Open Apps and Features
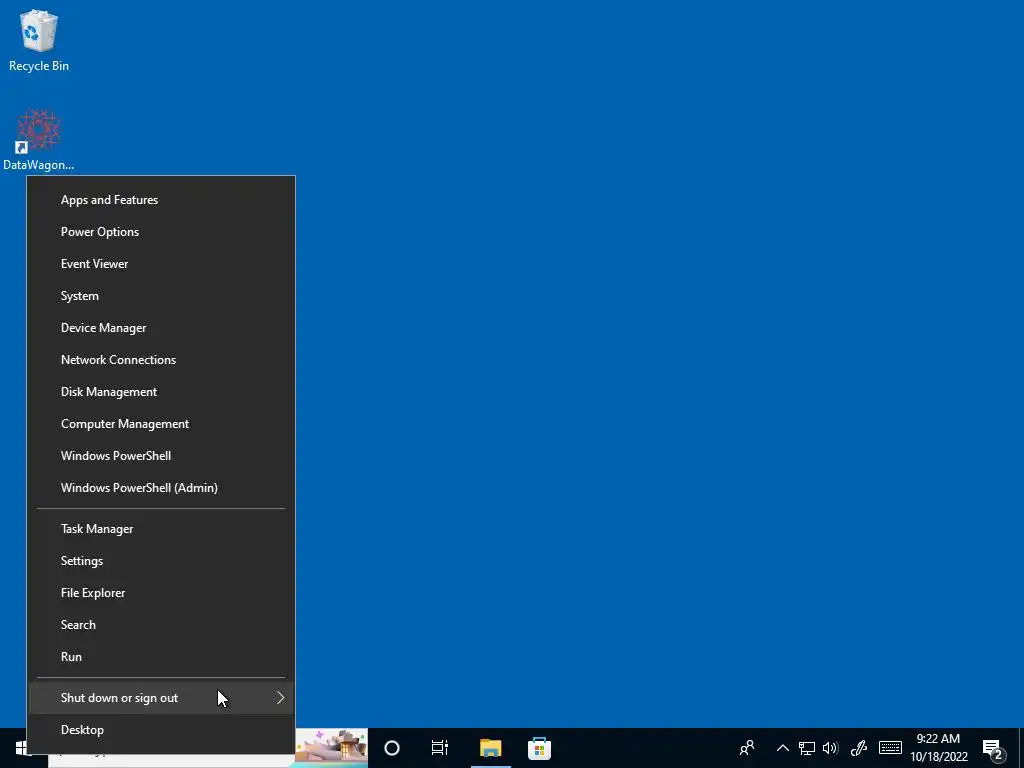1024x768 pixels. point(161,200)
